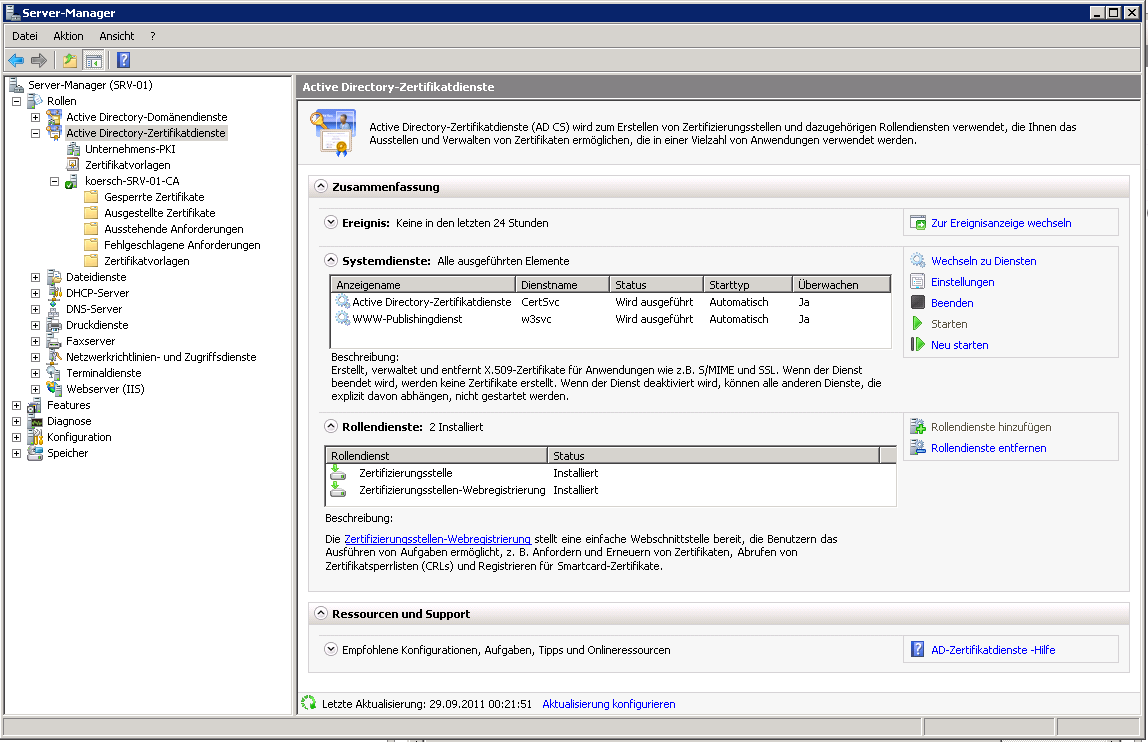Click the Webserver (IIS) role icon
The height and width of the screenshot is (742, 1148).
tap(54, 389)
